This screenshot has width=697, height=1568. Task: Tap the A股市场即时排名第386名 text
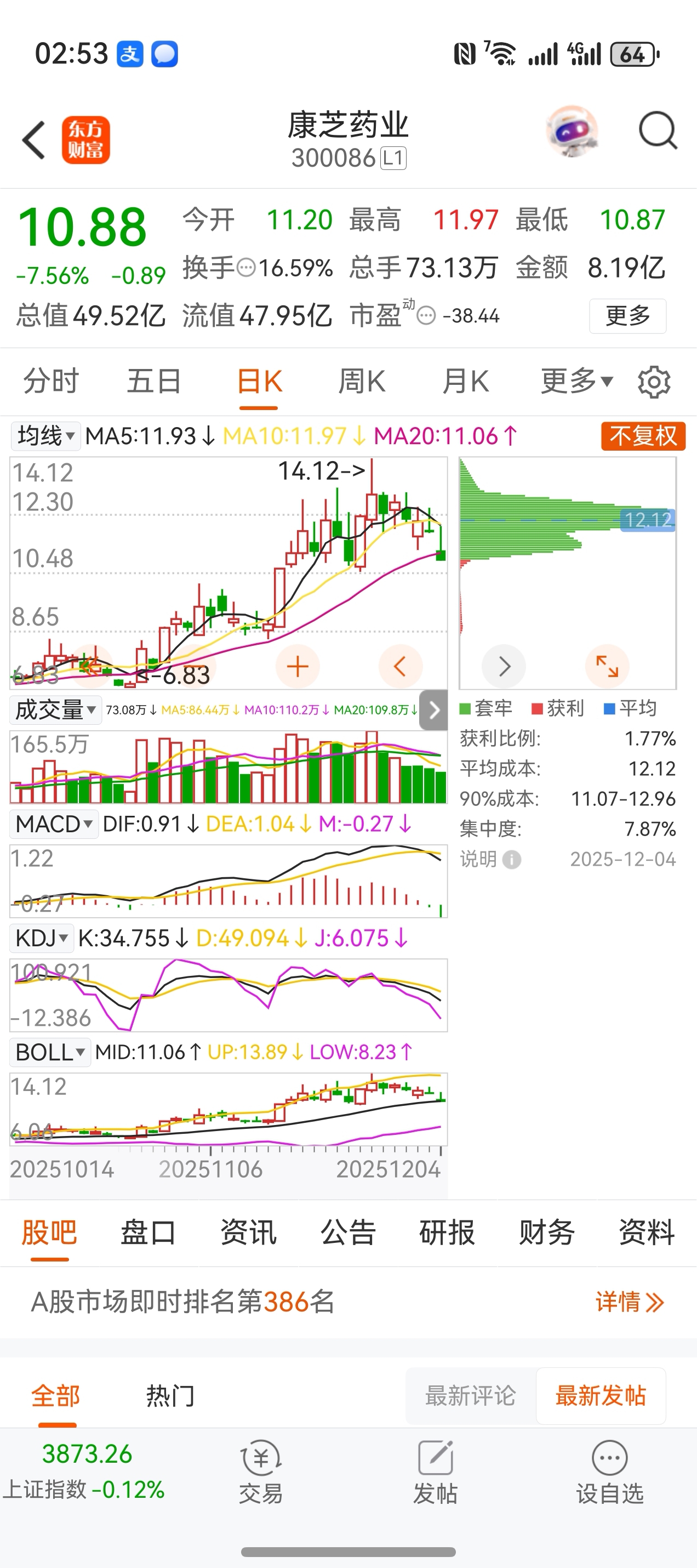(183, 1303)
